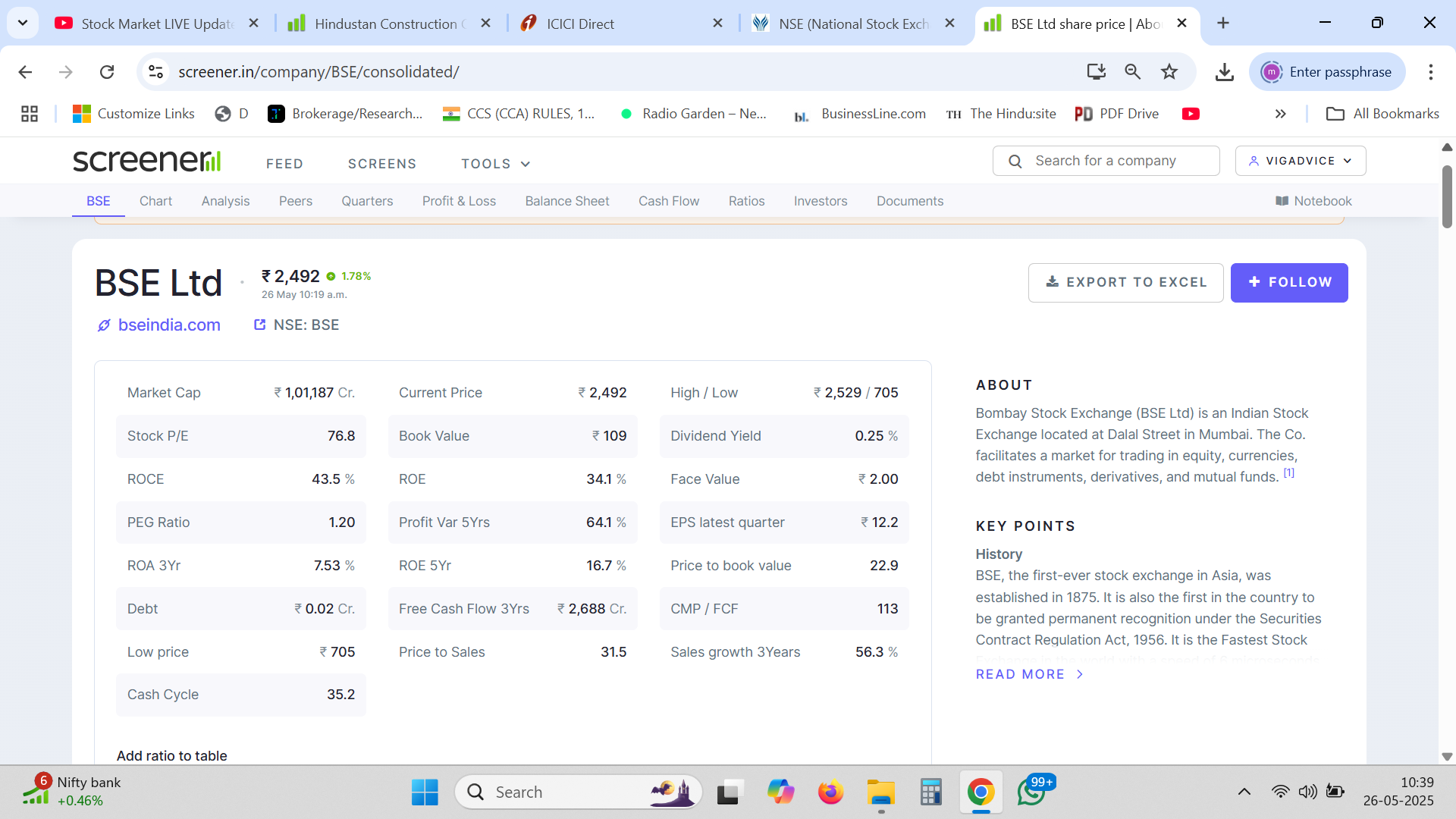Jump to Investors section

click(x=821, y=201)
